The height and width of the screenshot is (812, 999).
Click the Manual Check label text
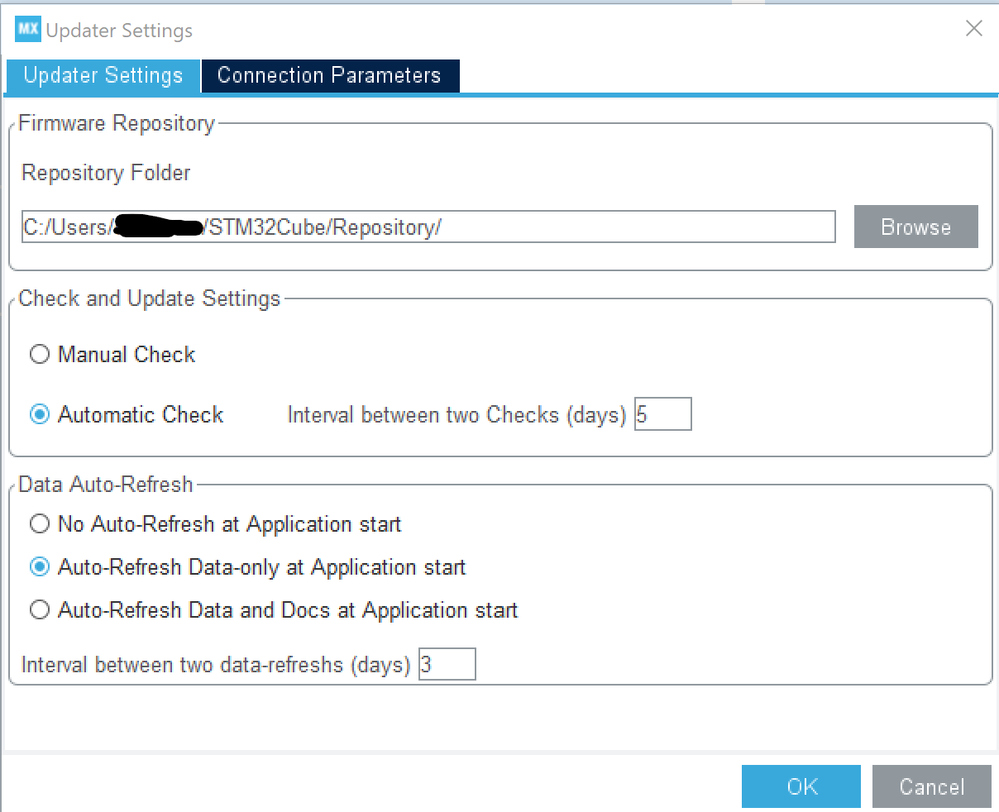[x=127, y=355]
